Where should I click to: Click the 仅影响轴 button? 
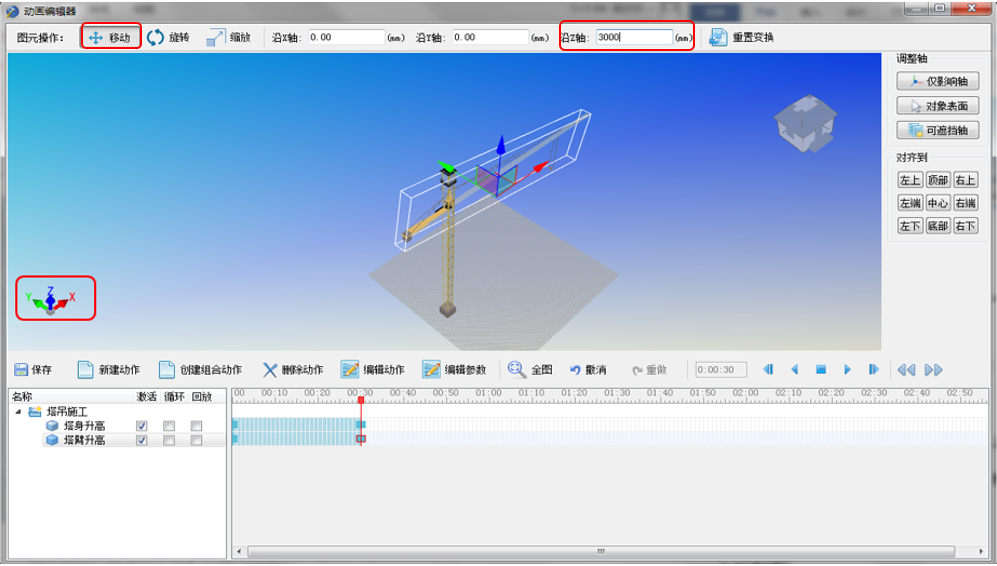pos(938,81)
